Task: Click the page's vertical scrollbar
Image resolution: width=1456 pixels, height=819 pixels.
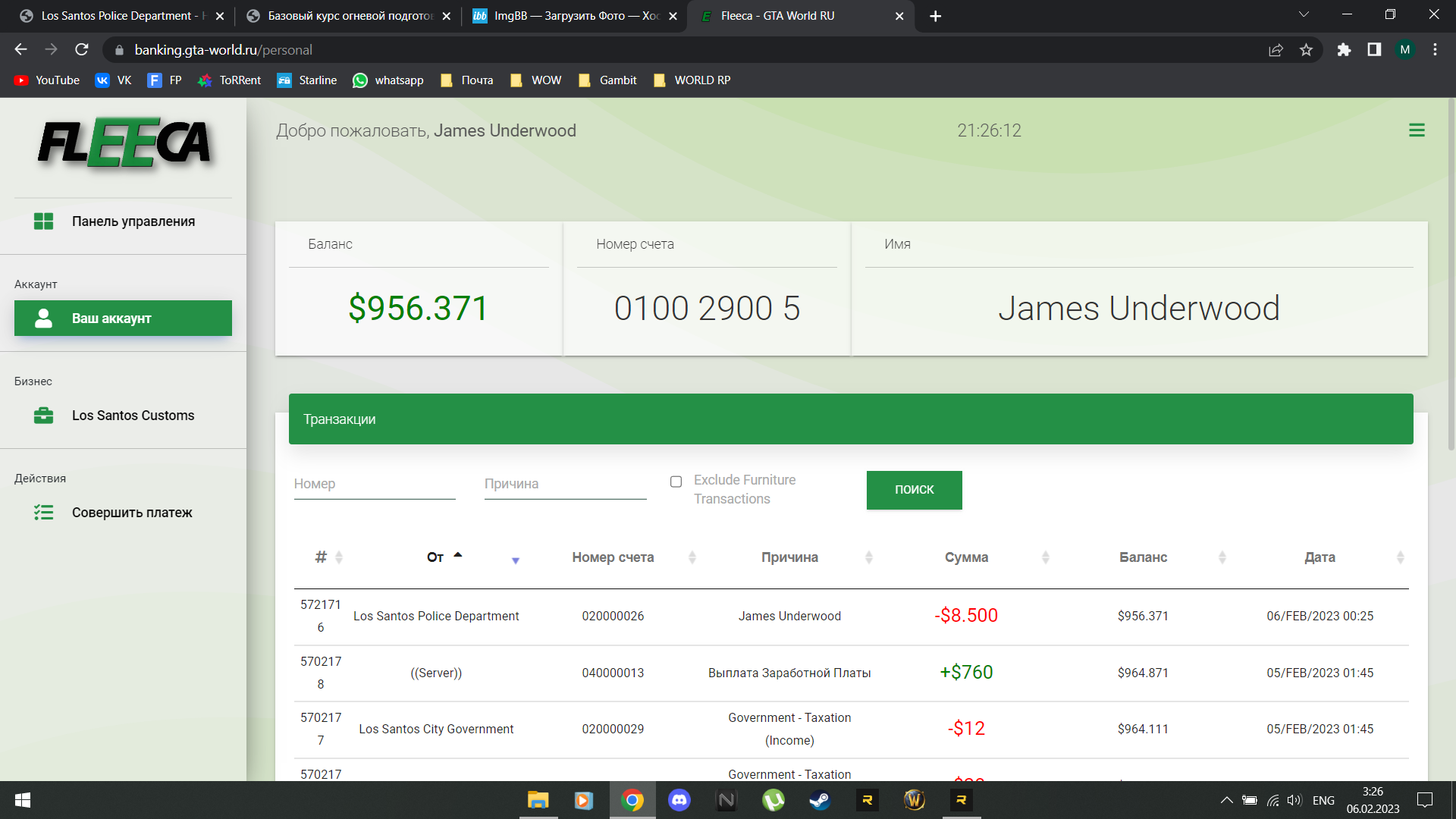Action: 1451,273
